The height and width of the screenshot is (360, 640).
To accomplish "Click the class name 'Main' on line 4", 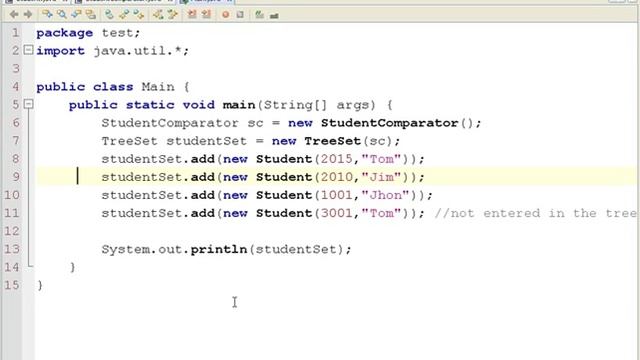I will click(x=158, y=87).
